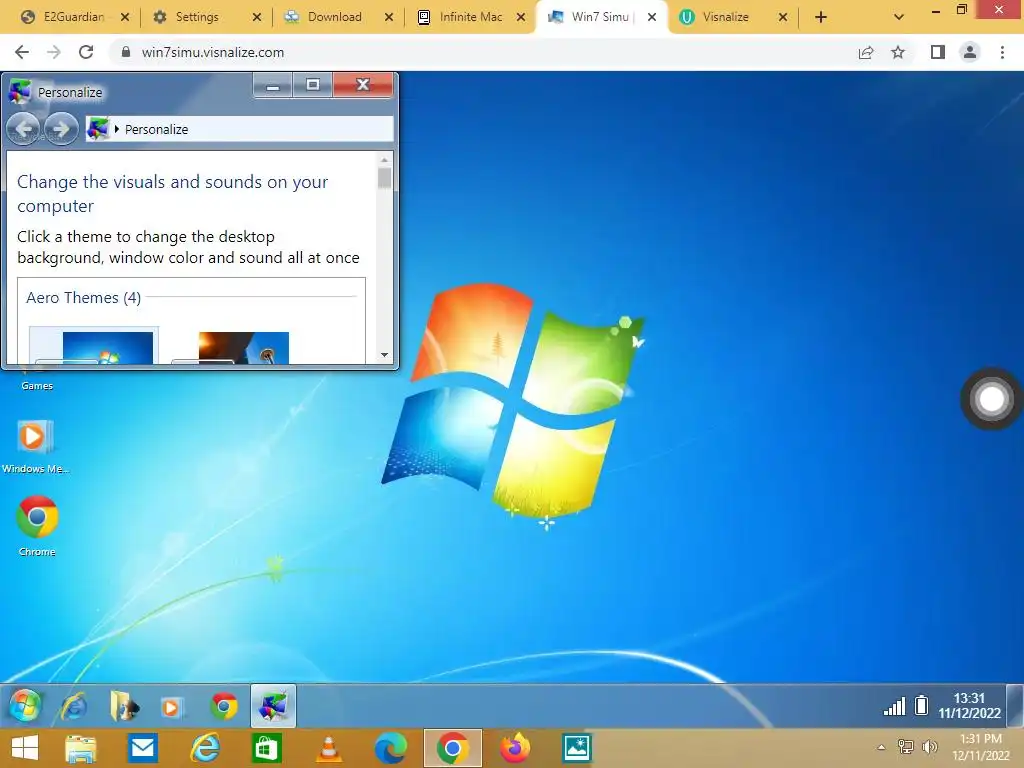Open File Explorer on host taskbar

[x=80, y=748]
